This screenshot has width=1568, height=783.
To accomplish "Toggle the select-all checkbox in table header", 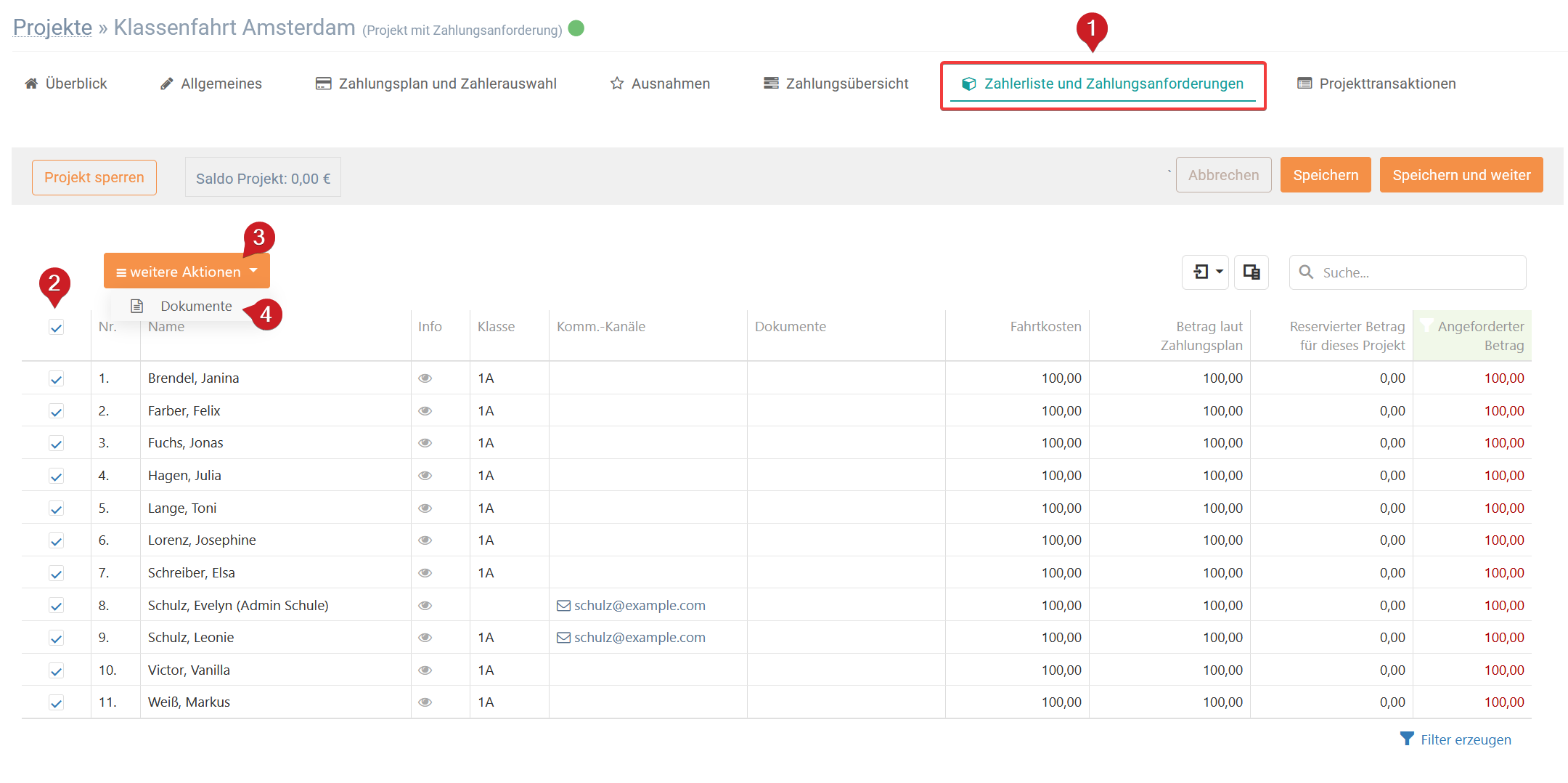I will pos(56,328).
